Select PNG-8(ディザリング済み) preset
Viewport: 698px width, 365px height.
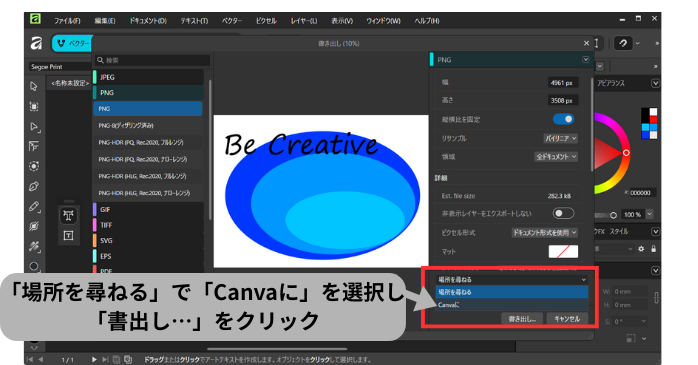pyautogui.click(x=148, y=126)
